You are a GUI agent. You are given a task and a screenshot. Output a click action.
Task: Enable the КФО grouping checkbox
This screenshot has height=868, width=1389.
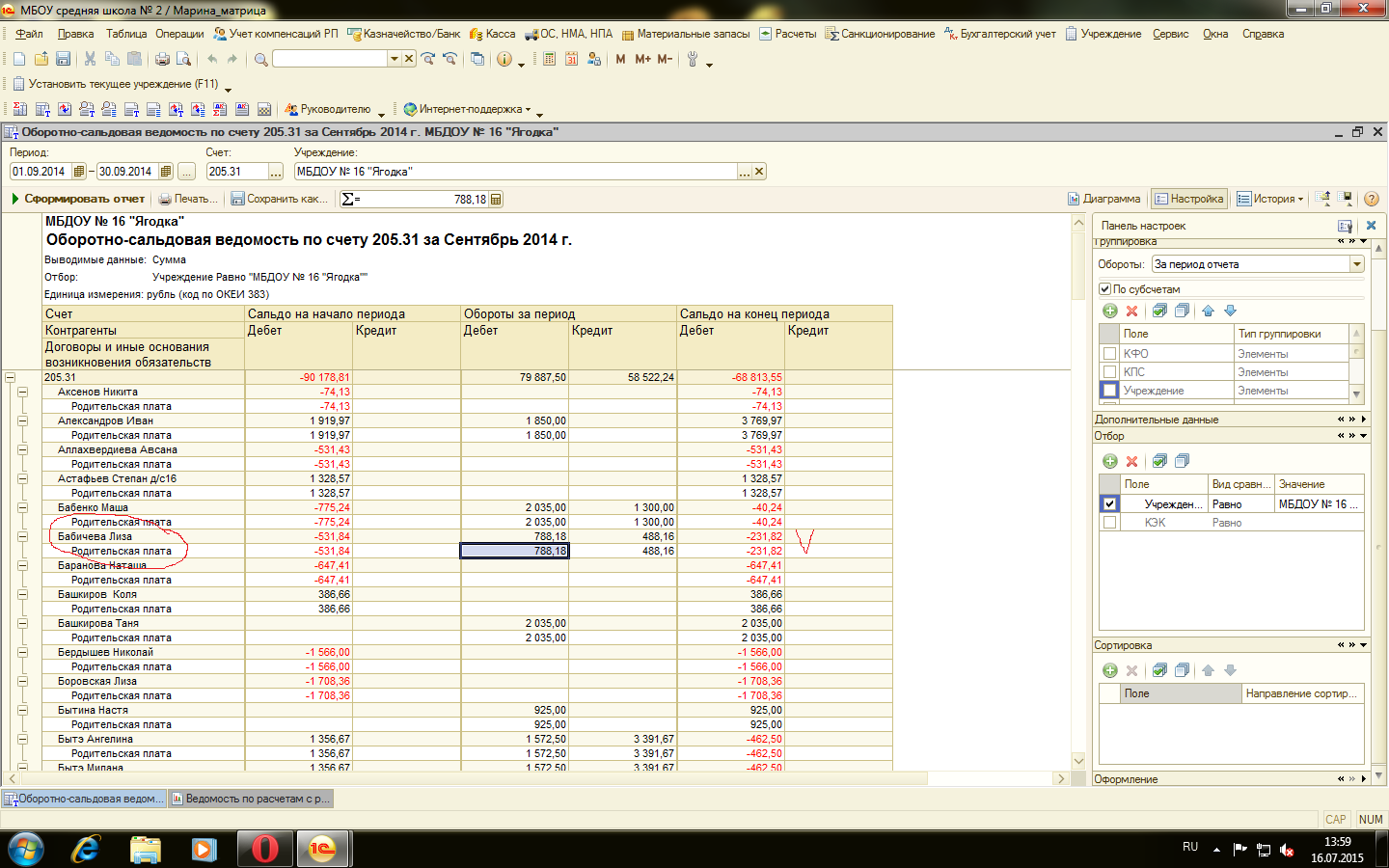tap(1109, 354)
